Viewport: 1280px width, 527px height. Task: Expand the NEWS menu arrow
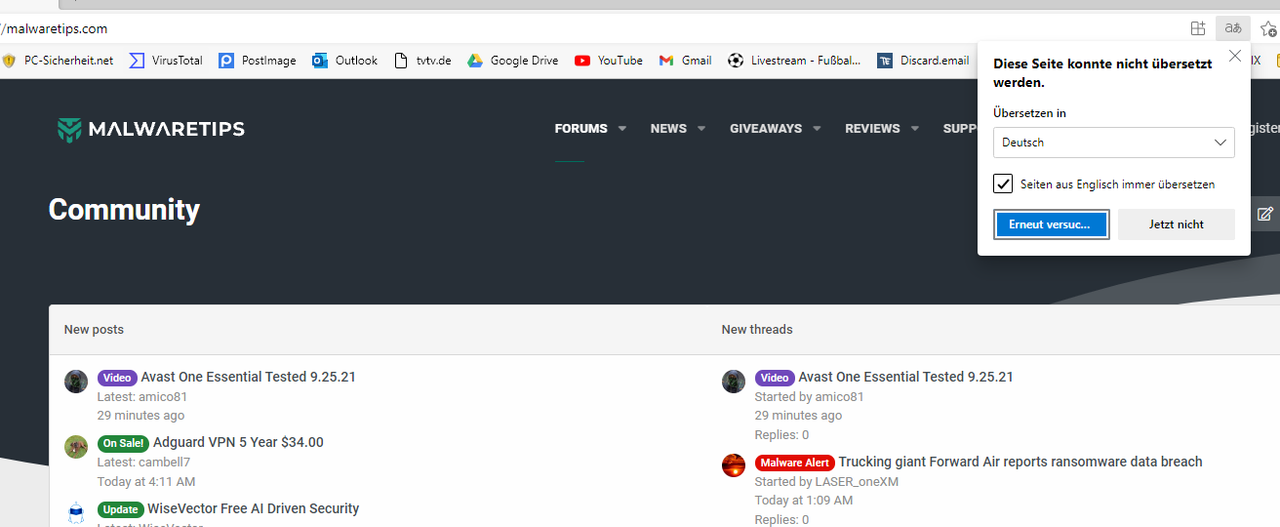(x=701, y=129)
